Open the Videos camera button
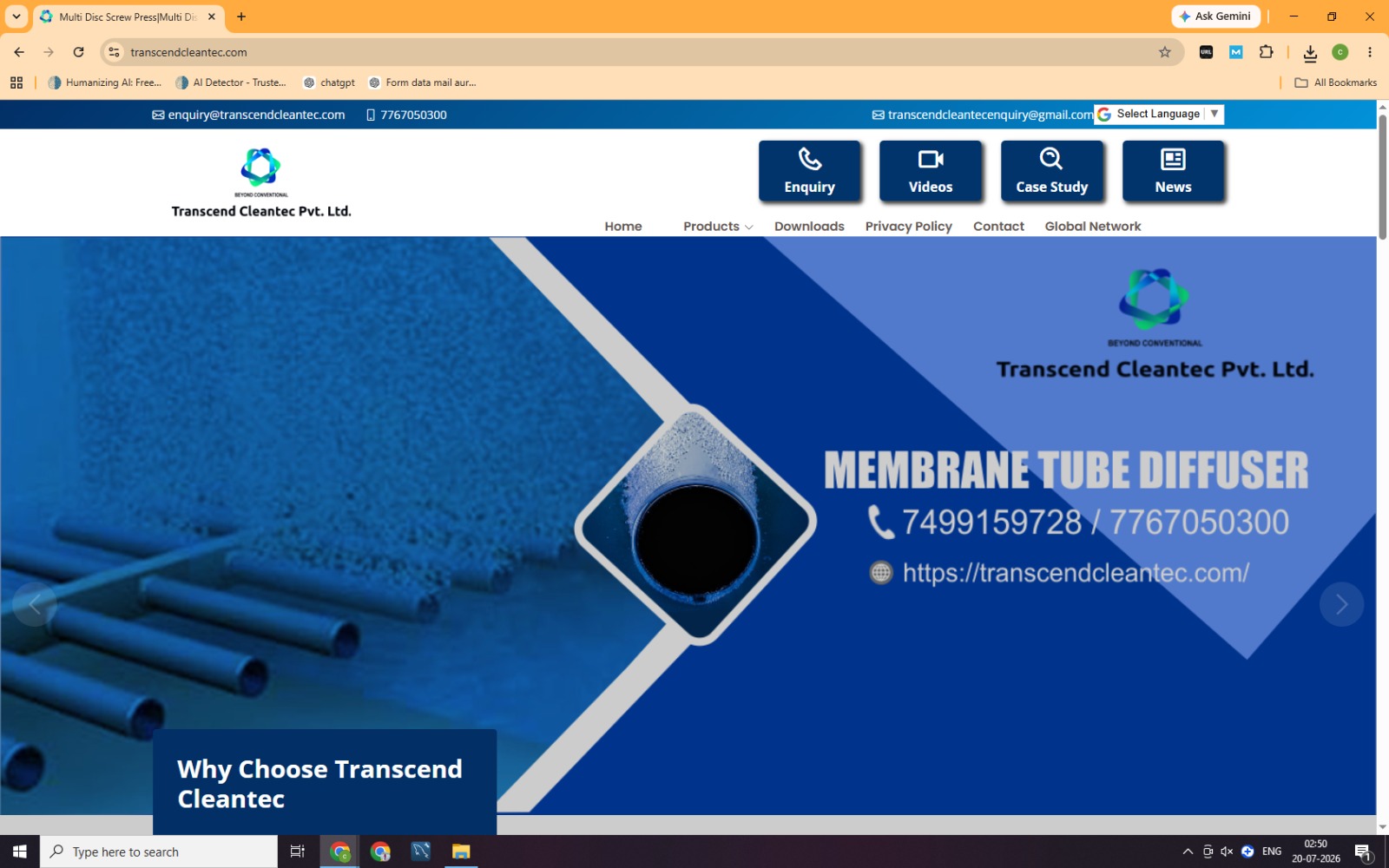This screenshot has height=868, width=1389. (931, 171)
